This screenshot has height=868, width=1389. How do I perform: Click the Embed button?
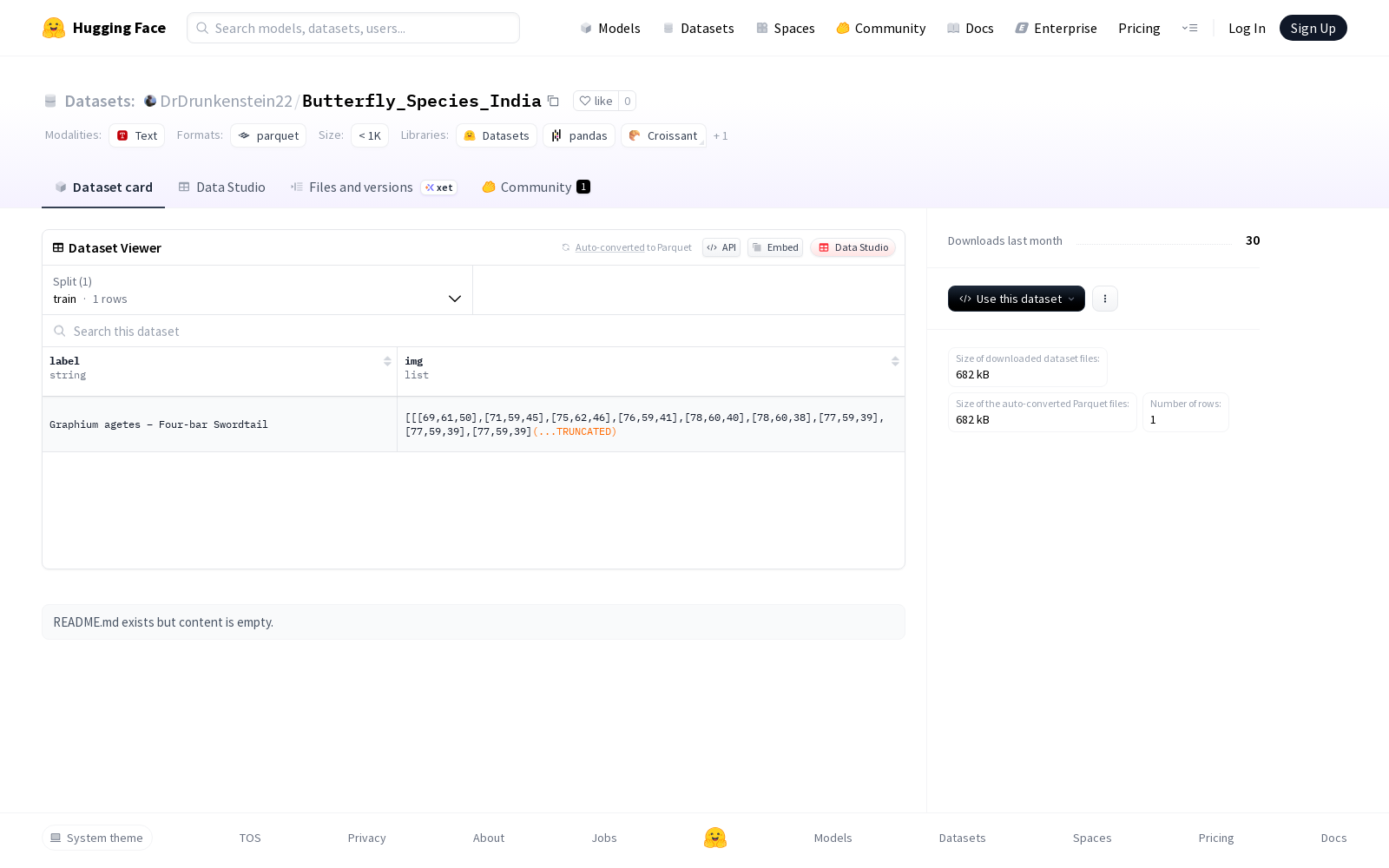[x=775, y=247]
